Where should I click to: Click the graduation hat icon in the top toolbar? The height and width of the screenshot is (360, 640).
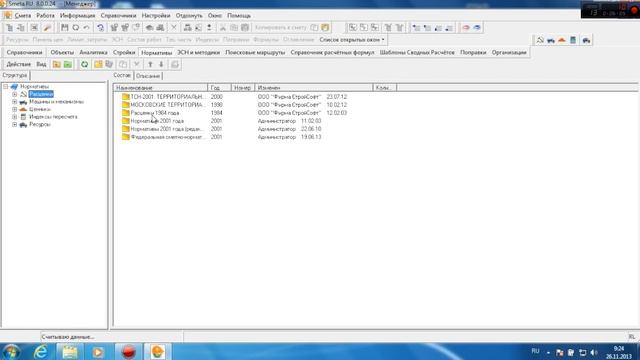[x=150, y=28]
